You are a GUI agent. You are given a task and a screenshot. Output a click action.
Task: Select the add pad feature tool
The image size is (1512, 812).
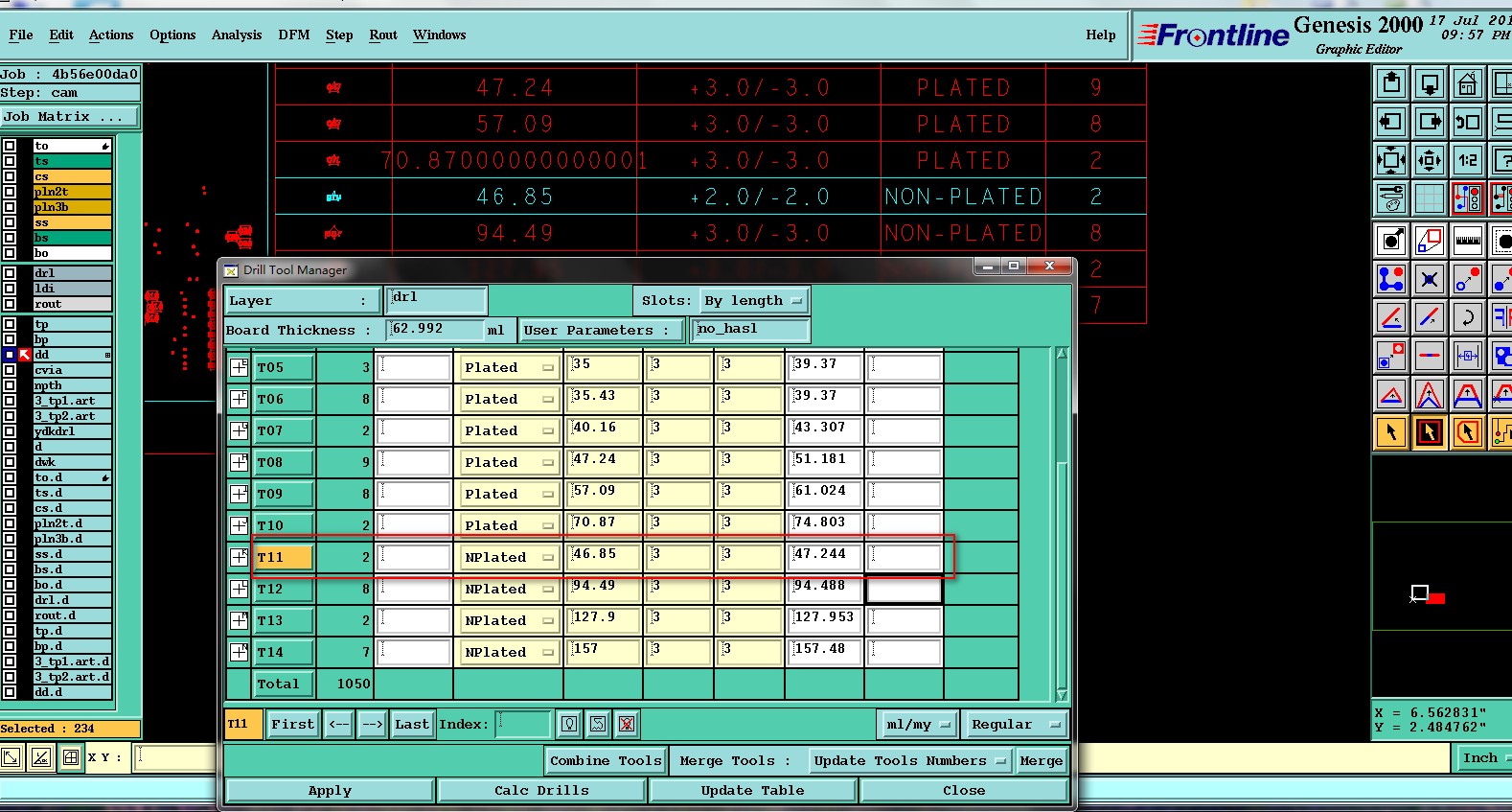pos(1391,241)
